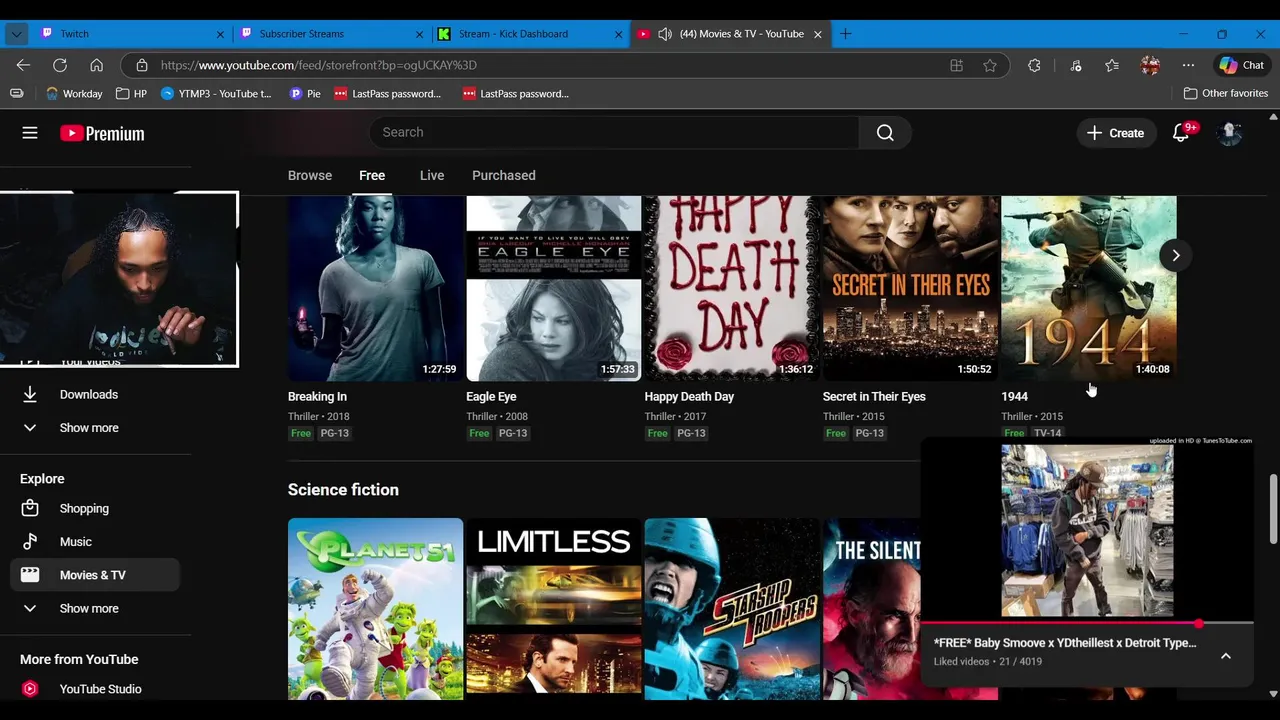Click the 1944 title link
The image size is (1280, 720).
pyautogui.click(x=1014, y=397)
